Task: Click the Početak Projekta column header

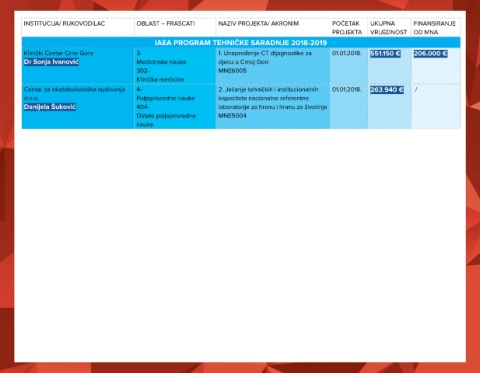Action: coord(347,28)
